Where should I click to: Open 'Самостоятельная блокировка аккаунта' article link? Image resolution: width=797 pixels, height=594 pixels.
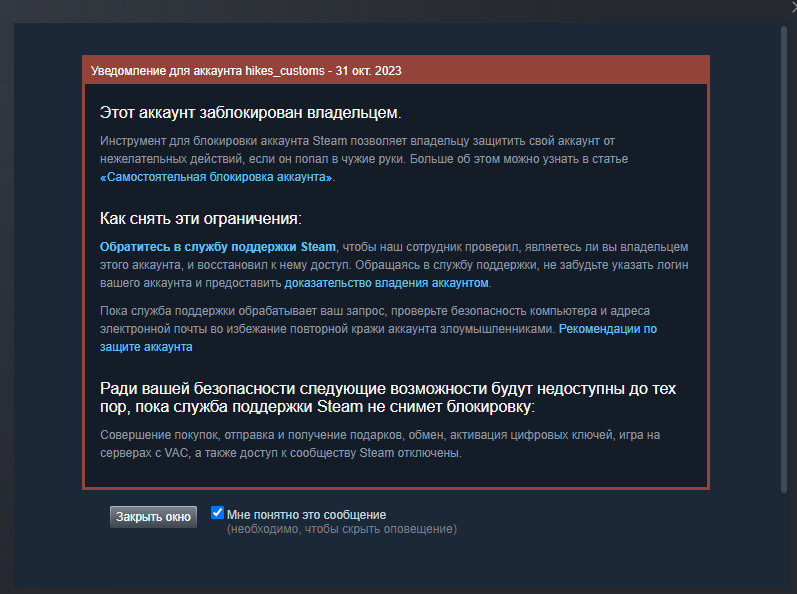coord(217,177)
